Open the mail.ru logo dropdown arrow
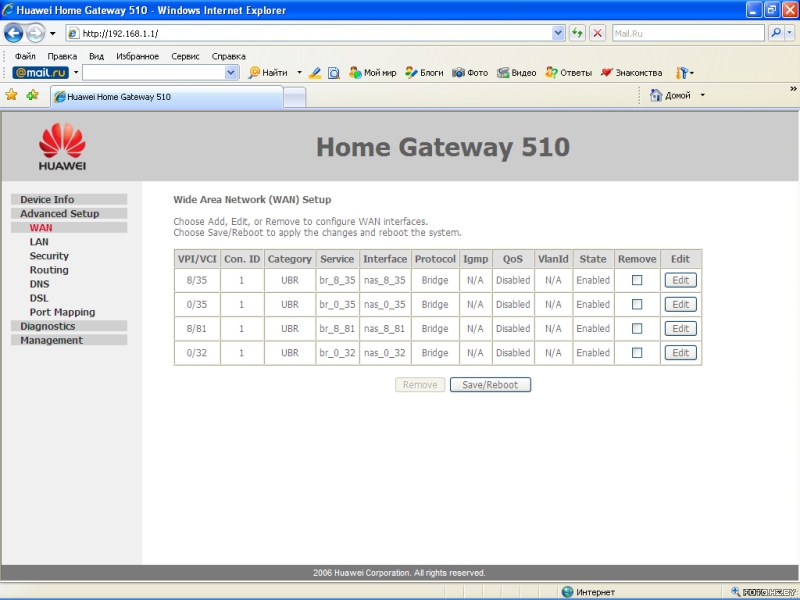 [x=76, y=72]
